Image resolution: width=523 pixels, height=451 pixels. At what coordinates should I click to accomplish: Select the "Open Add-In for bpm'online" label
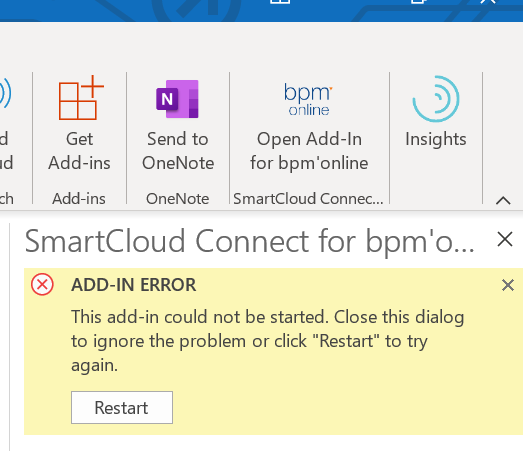tap(309, 151)
